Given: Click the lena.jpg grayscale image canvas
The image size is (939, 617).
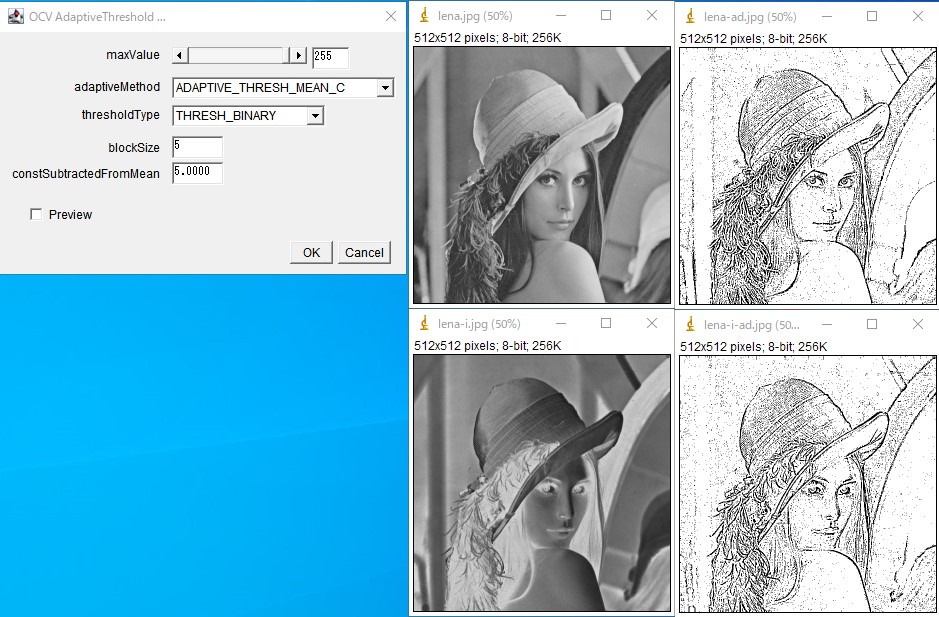Looking at the screenshot, I should pos(542,175).
